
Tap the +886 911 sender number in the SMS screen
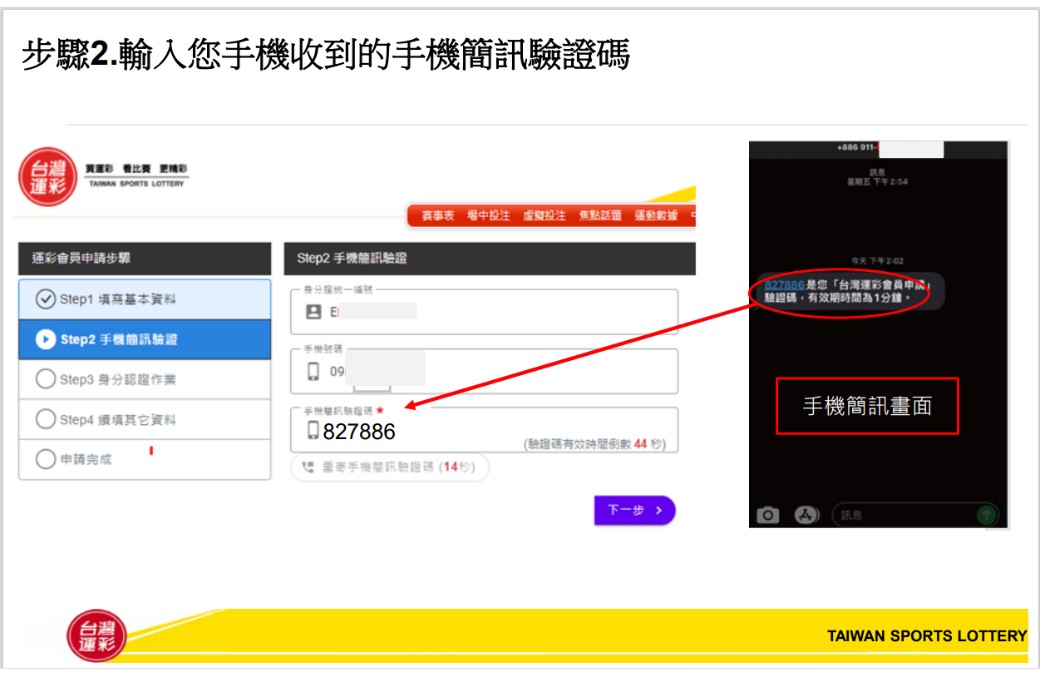click(x=856, y=147)
